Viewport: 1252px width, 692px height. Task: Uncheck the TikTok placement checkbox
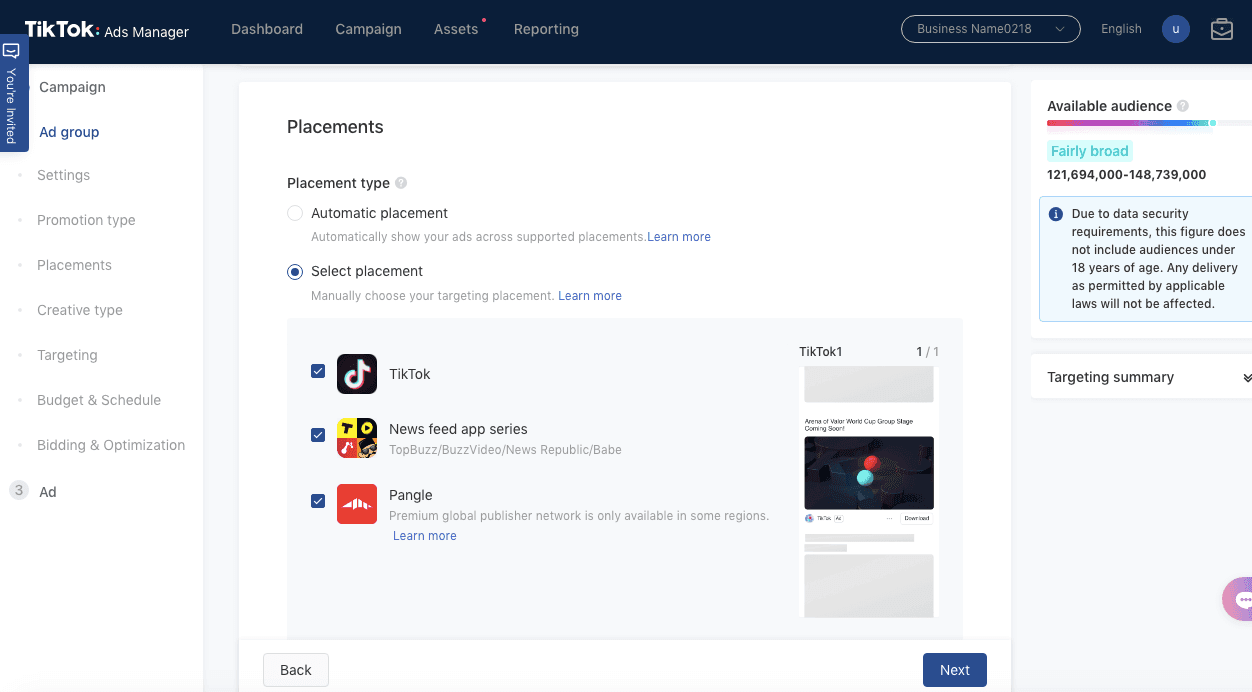318,371
